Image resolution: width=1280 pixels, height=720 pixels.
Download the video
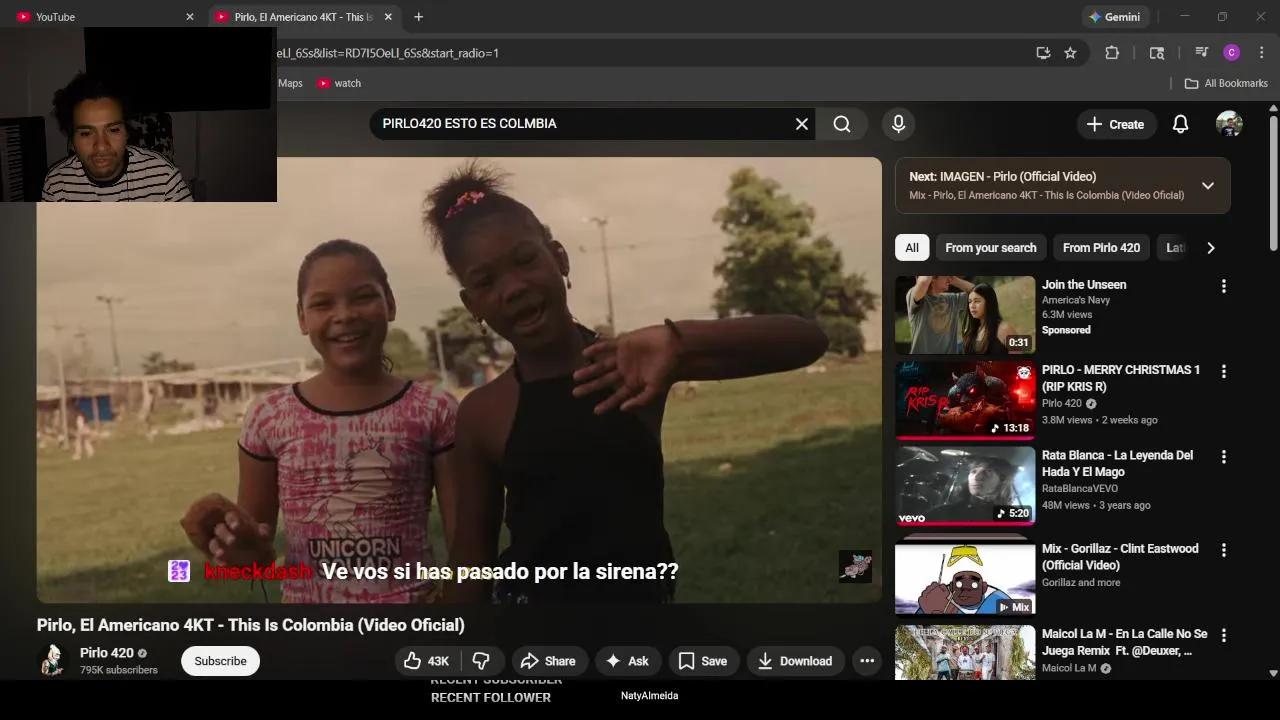pyautogui.click(x=795, y=661)
